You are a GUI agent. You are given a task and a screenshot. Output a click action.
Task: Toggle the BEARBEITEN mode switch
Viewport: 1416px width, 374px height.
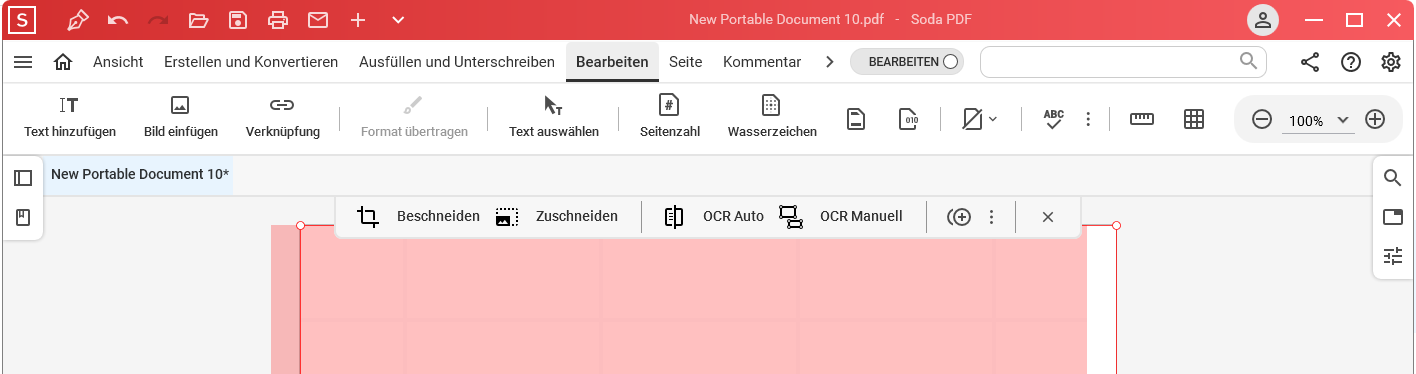coord(907,62)
